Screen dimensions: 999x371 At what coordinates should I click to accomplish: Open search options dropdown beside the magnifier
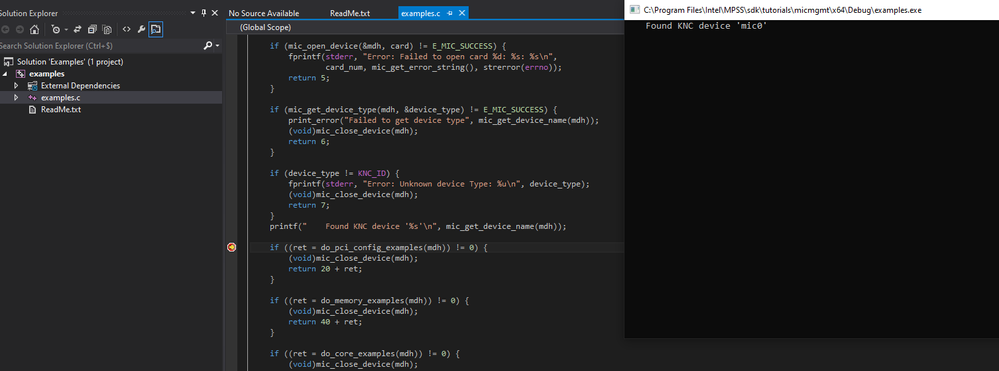217,46
